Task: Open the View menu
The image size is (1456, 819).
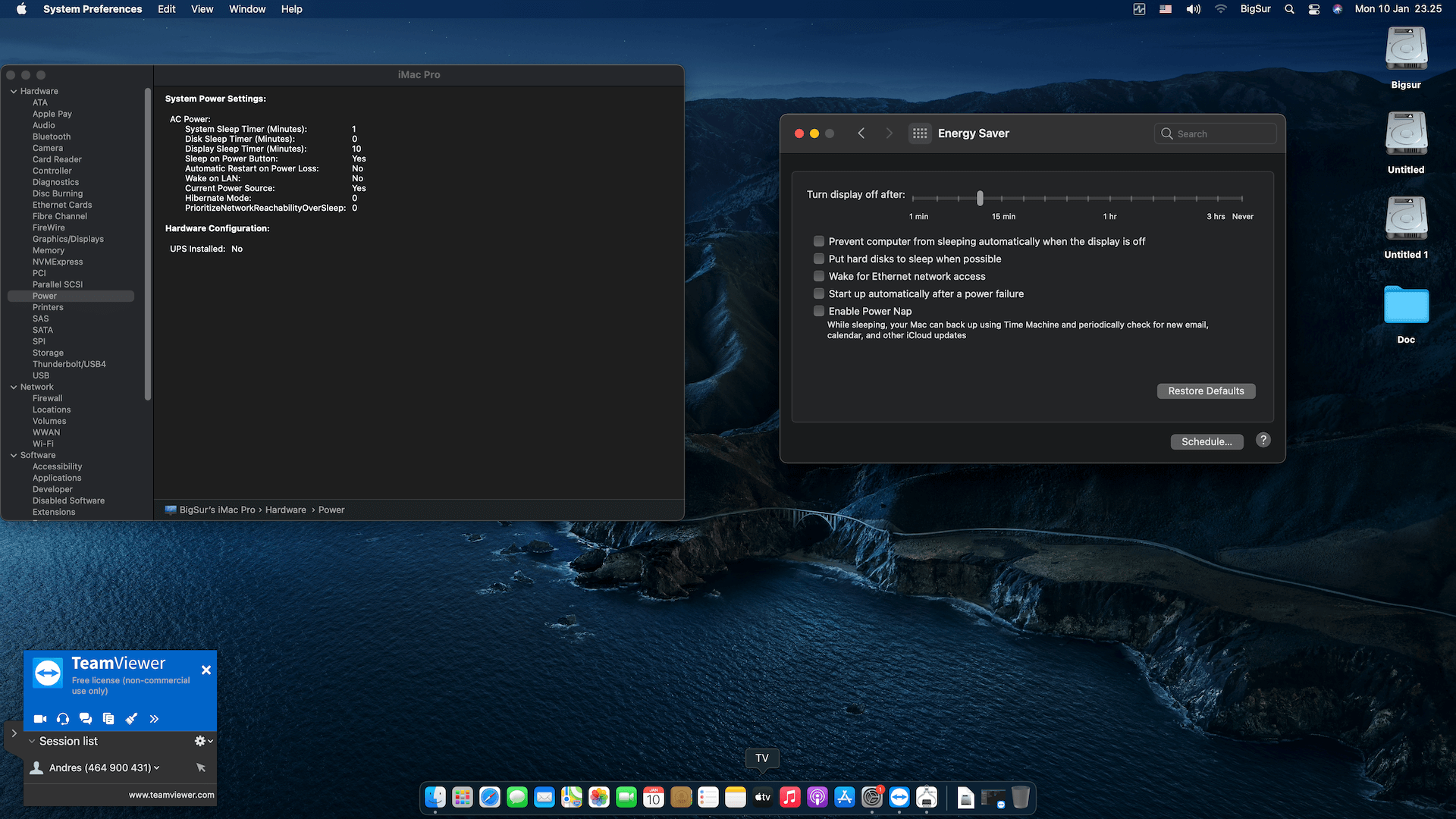Action: click(202, 9)
